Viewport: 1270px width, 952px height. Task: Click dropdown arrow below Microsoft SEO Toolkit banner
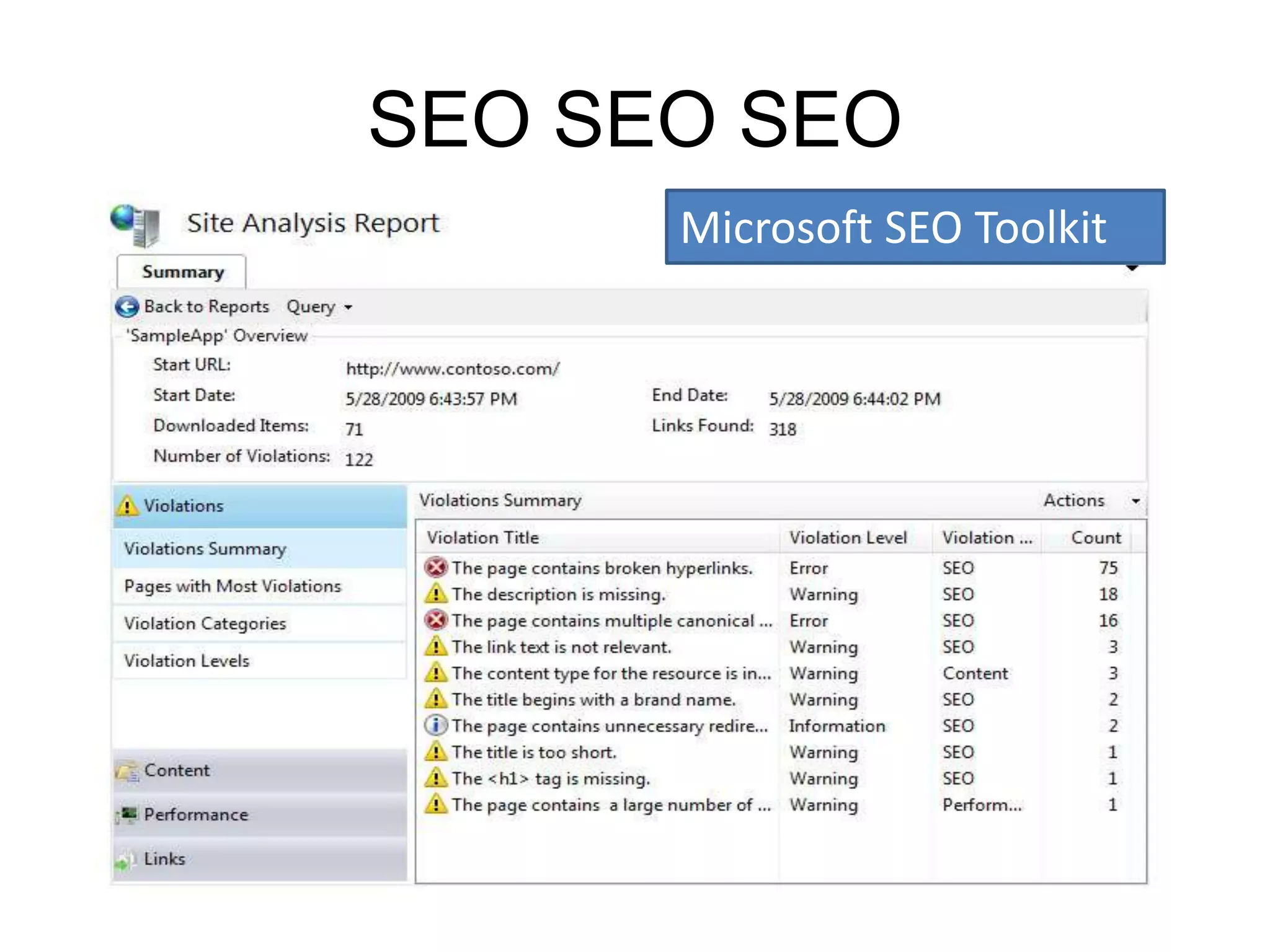coord(1132,268)
